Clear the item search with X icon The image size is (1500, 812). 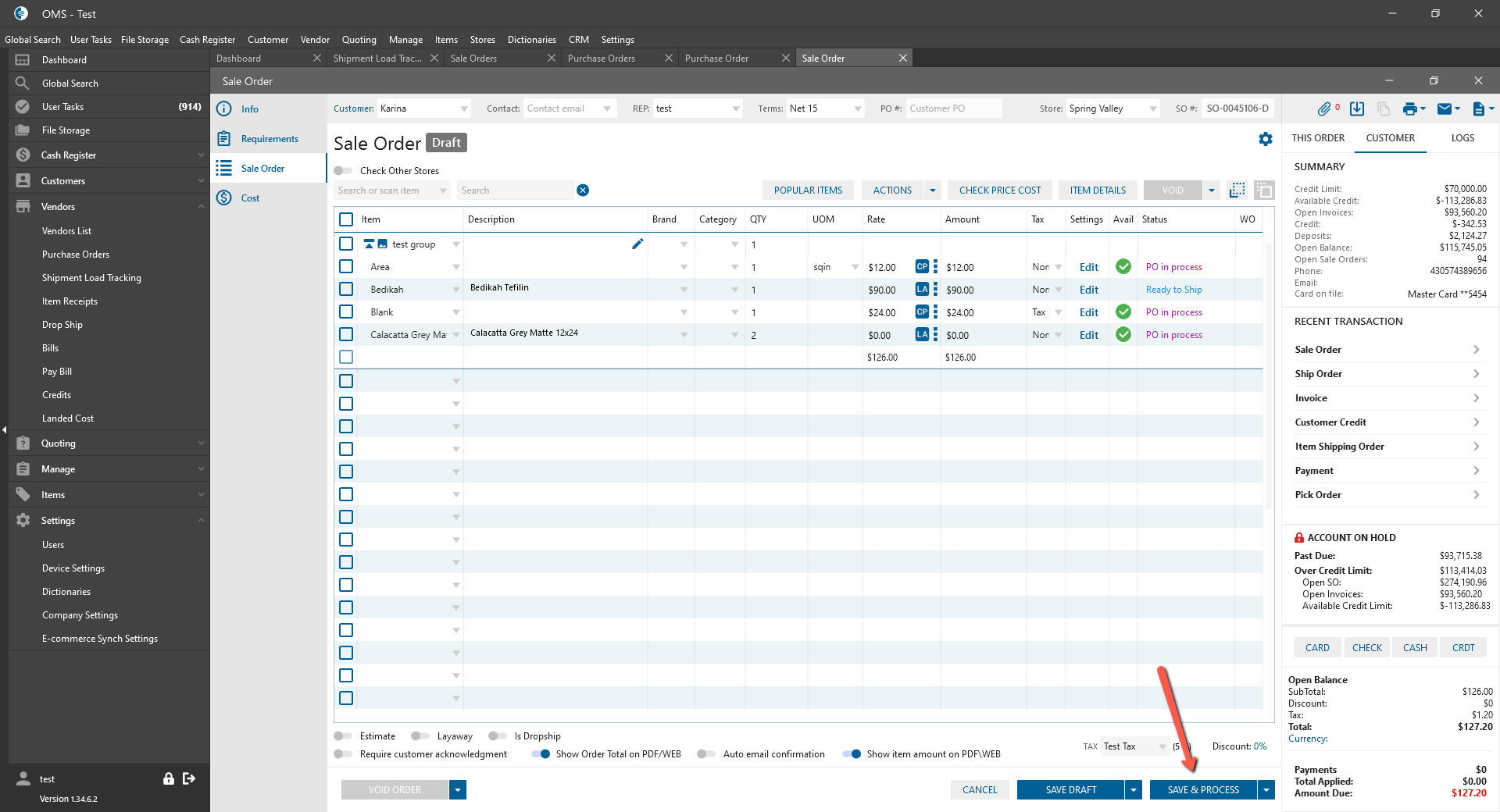583,191
